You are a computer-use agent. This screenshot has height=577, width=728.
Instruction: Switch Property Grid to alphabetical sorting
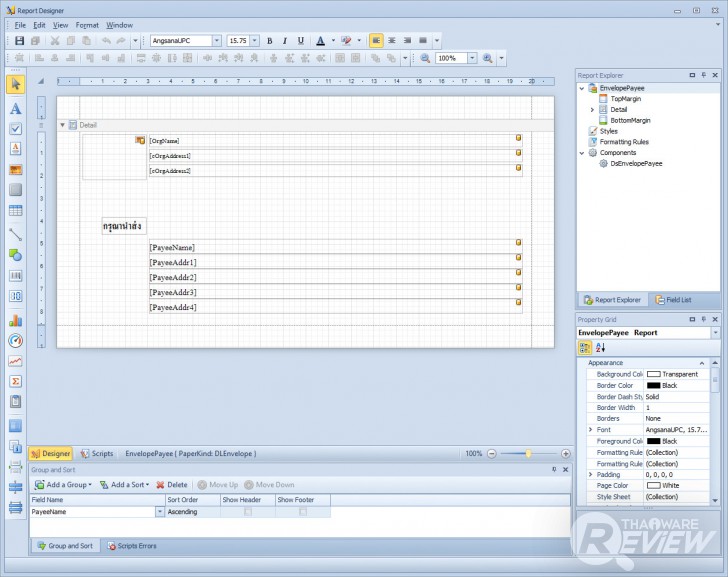pos(601,347)
